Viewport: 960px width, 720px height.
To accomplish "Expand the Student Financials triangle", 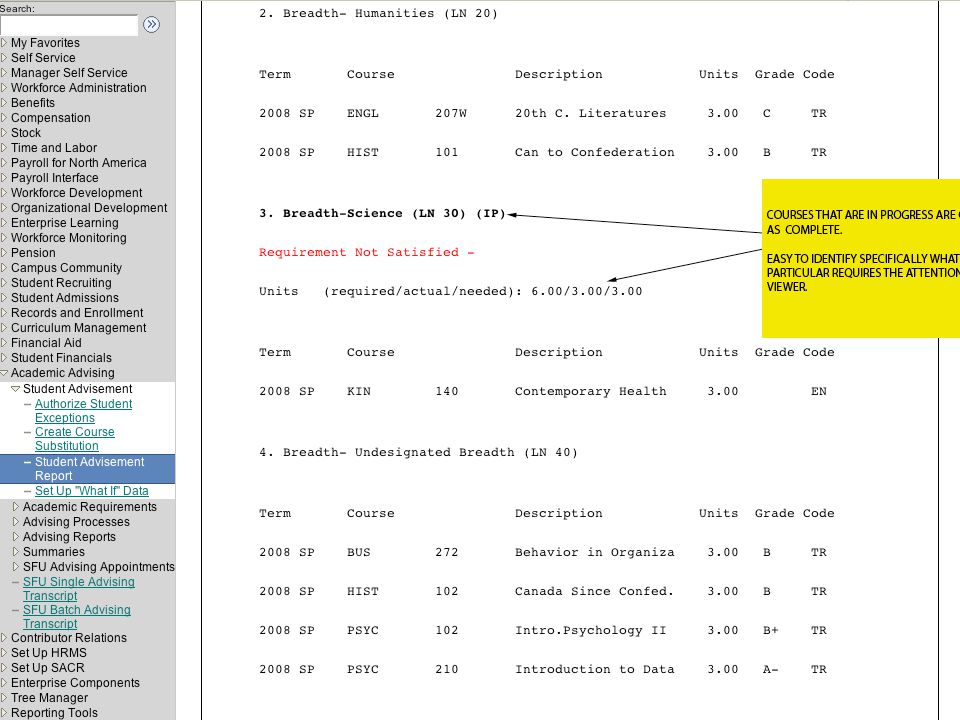I will [x=4, y=358].
